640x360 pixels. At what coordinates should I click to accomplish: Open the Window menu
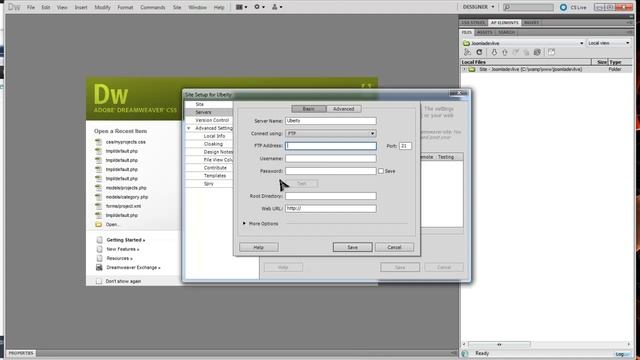pyautogui.click(x=198, y=7)
